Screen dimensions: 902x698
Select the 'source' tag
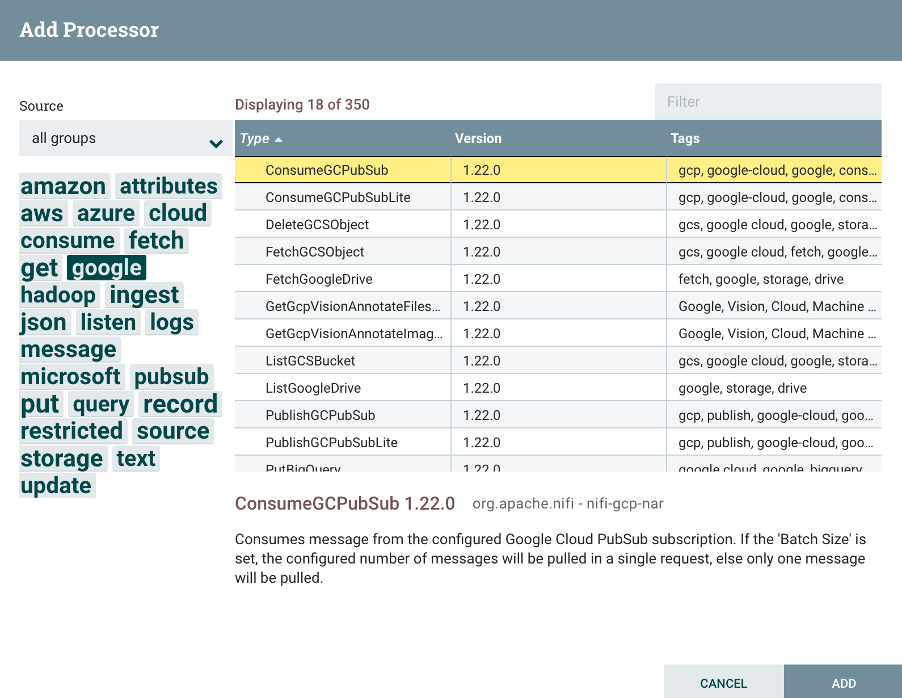[x=173, y=431]
